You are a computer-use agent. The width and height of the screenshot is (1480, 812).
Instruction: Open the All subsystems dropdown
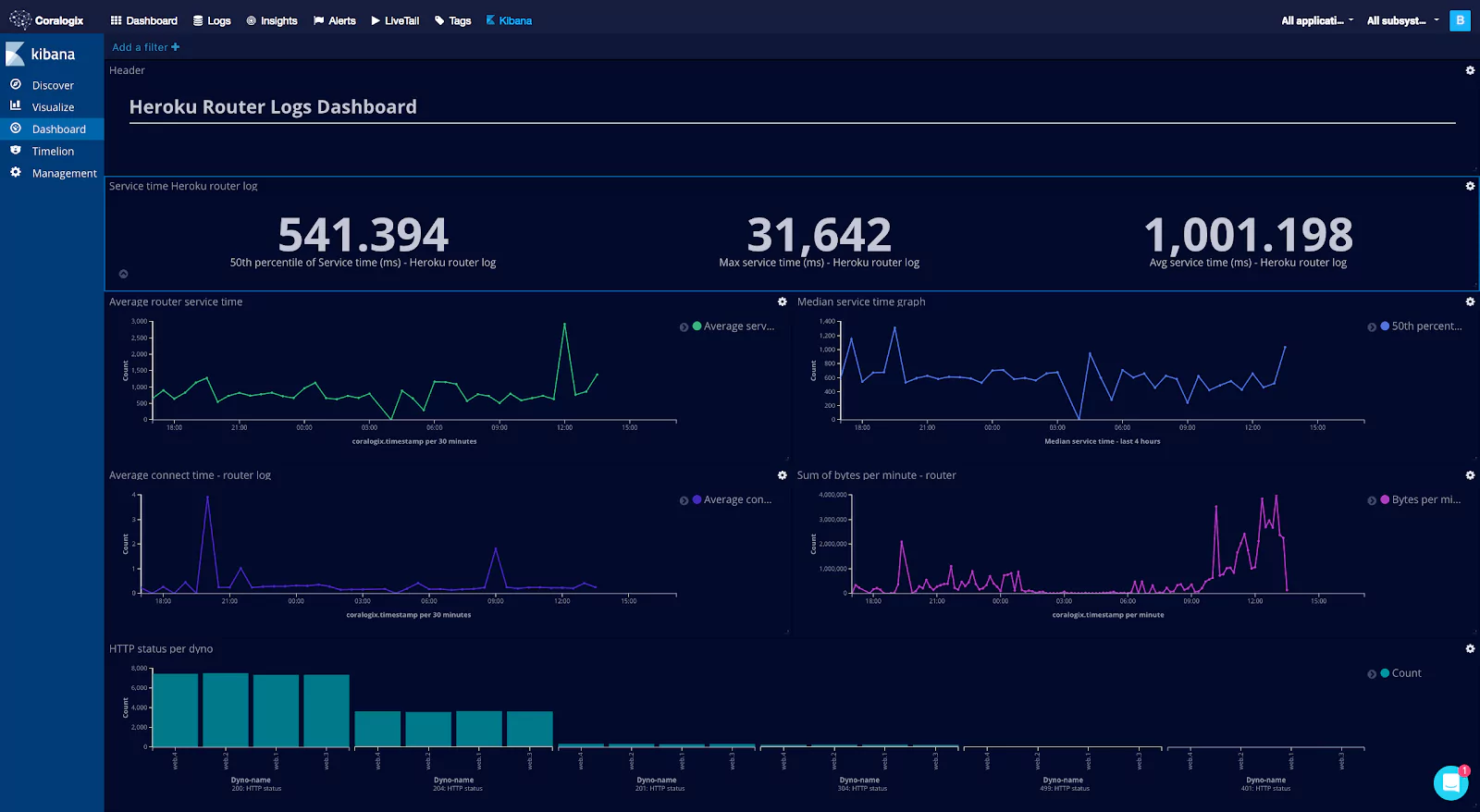[1403, 20]
